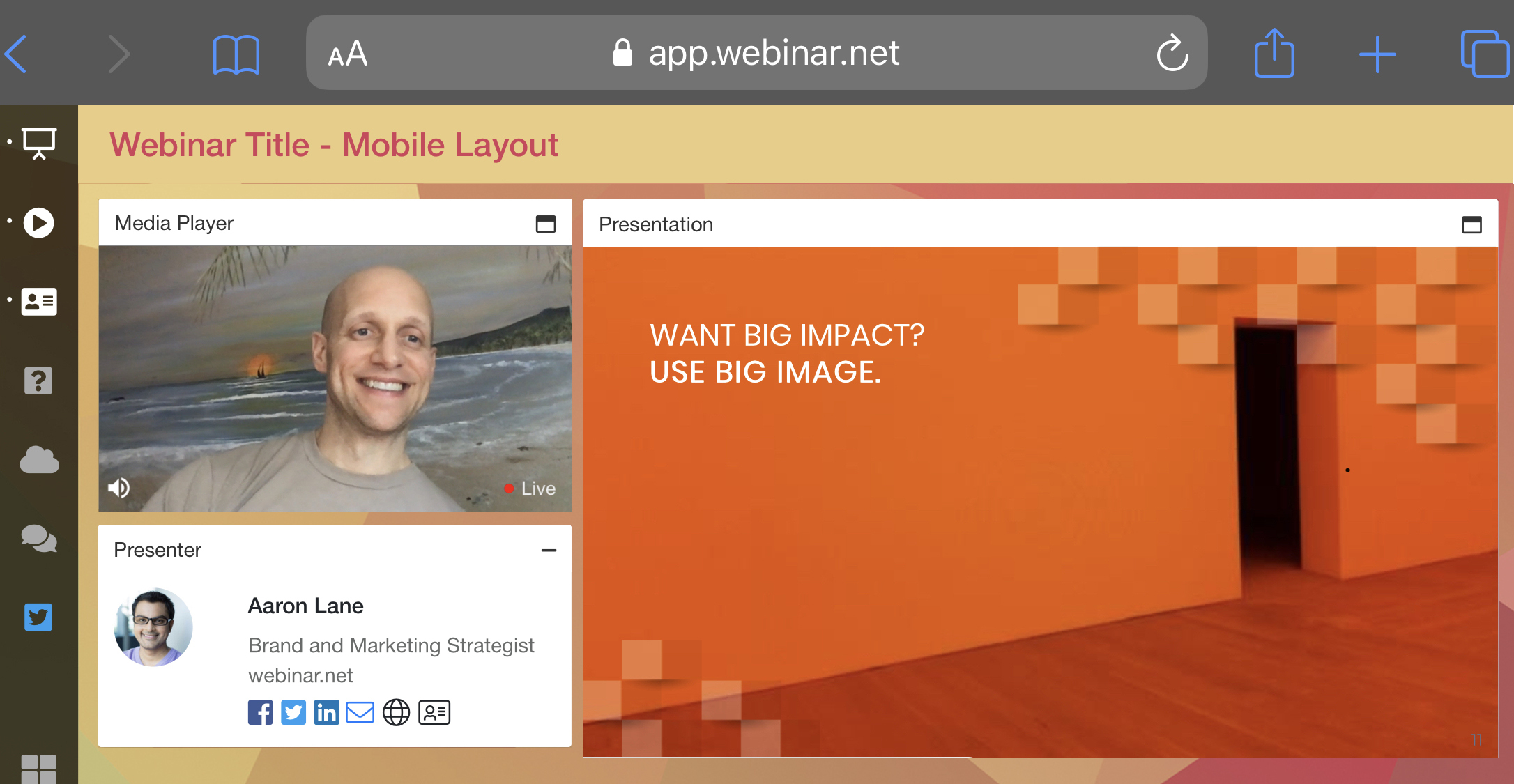Image resolution: width=1514 pixels, height=784 pixels.
Task: Click Aaron Lane's profile photo
Action: coord(153,627)
